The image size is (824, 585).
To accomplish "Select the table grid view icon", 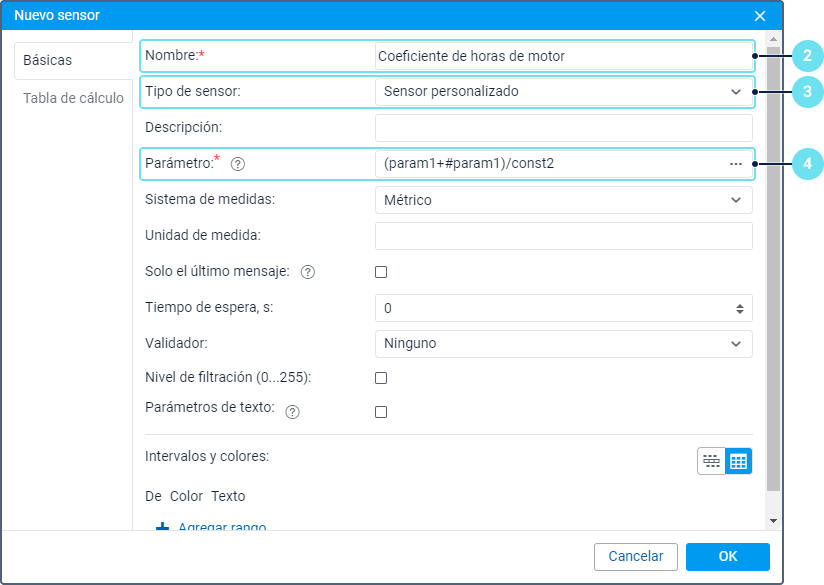I will [738, 461].
